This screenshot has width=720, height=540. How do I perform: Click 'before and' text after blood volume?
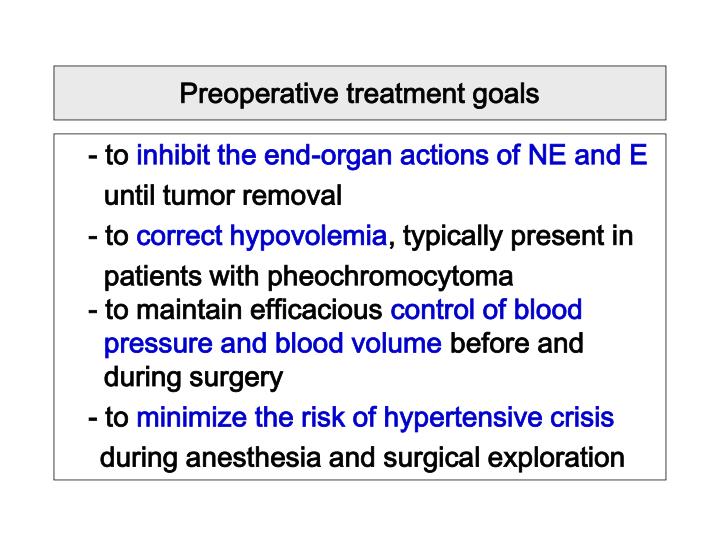[517, 343]
